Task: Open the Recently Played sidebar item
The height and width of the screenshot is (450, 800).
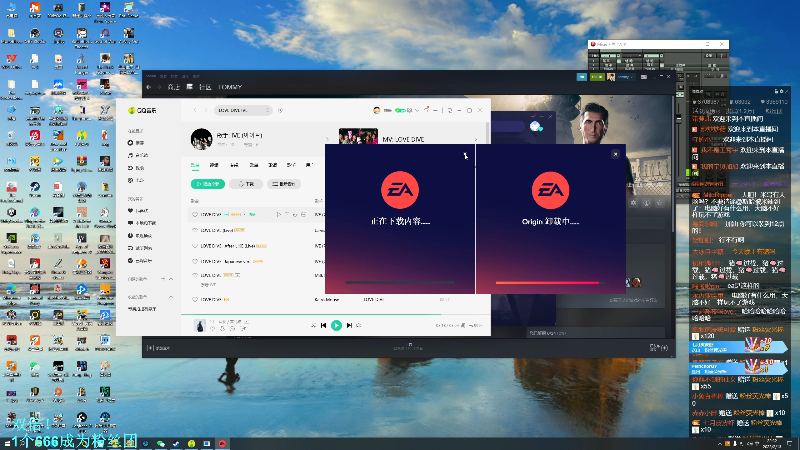Action: [140, 236]
